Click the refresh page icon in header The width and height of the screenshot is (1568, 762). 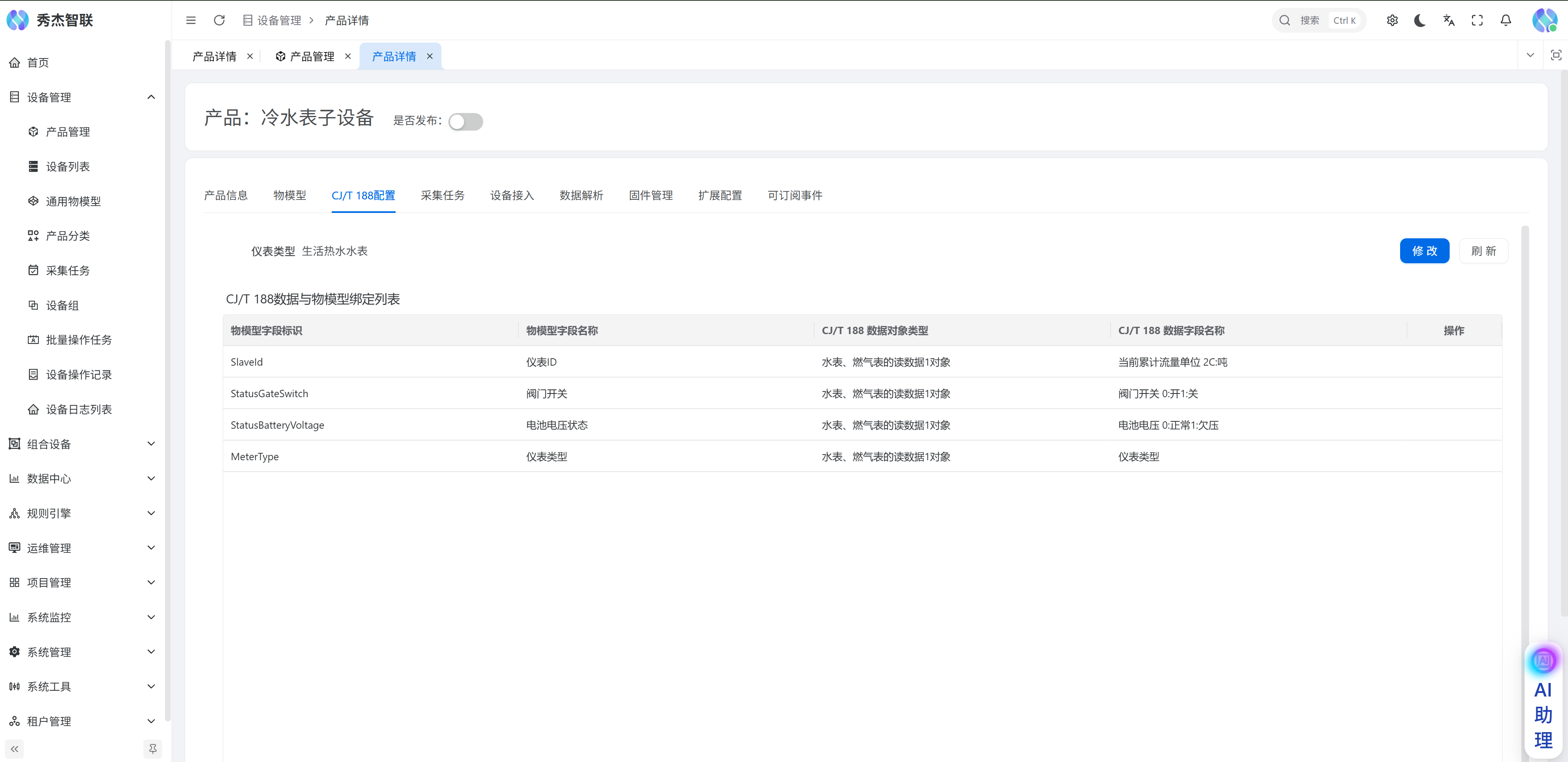pyautogui.click(x=219, y=20)
